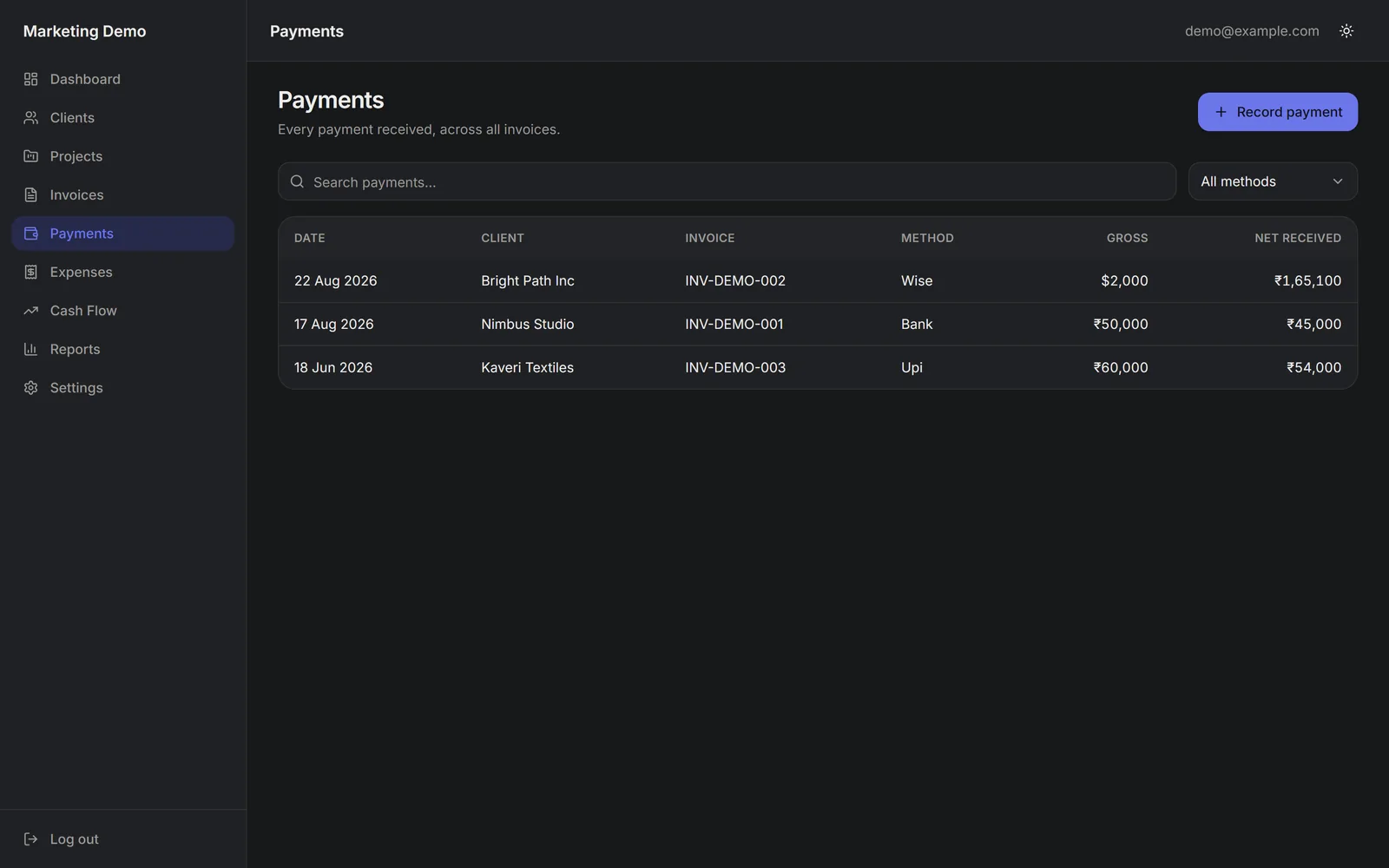Click the large Payments page heading
This screenshot has height=868, width=1389.
coord(331,100)
